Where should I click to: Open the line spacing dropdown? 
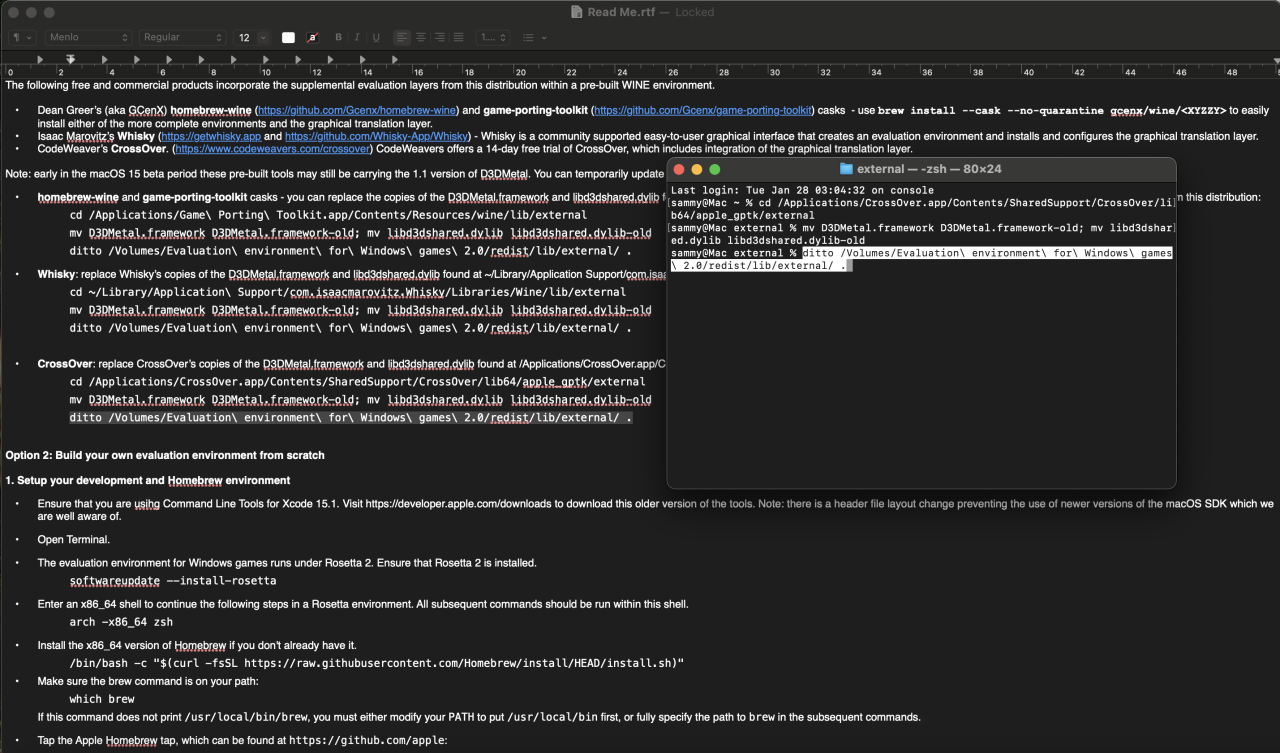(492, 37)
